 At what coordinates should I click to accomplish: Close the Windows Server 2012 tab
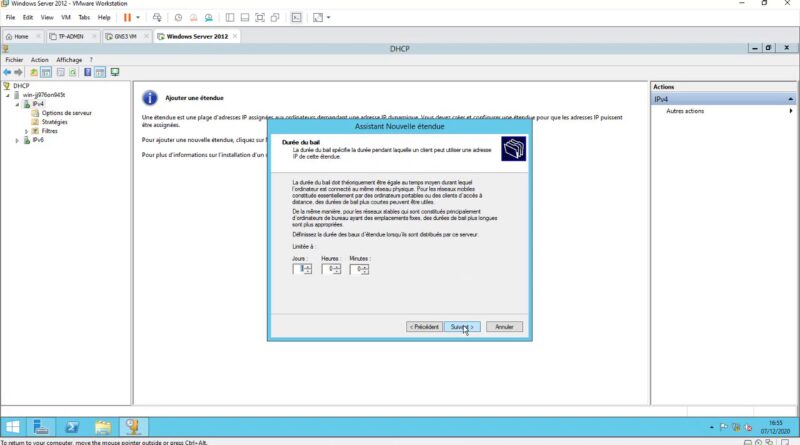[x=235, y=36]
